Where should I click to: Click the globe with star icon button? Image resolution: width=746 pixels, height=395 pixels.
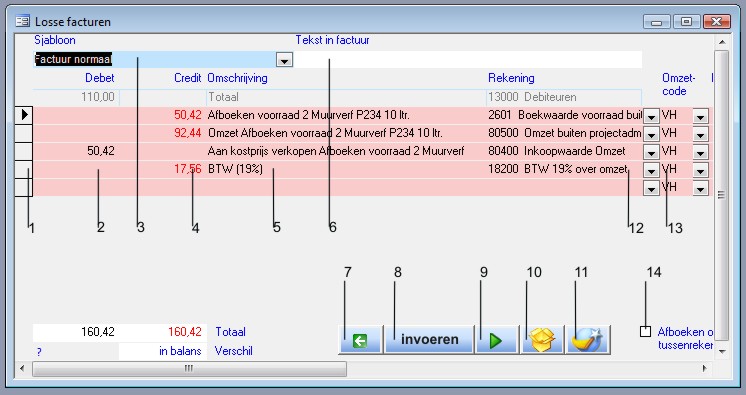588,340
